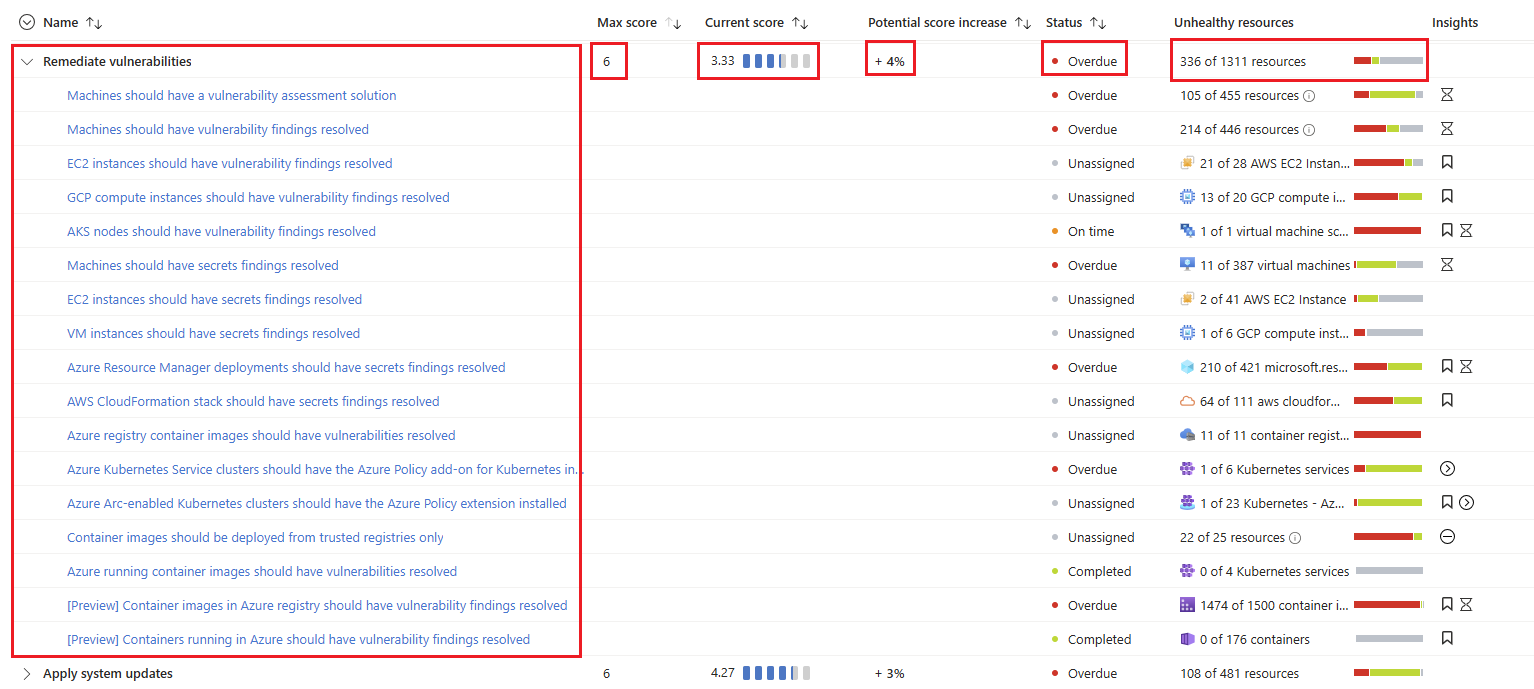Open Preview Containers running in Azure link
The image size is (1534, 689).
click(298, 639)
